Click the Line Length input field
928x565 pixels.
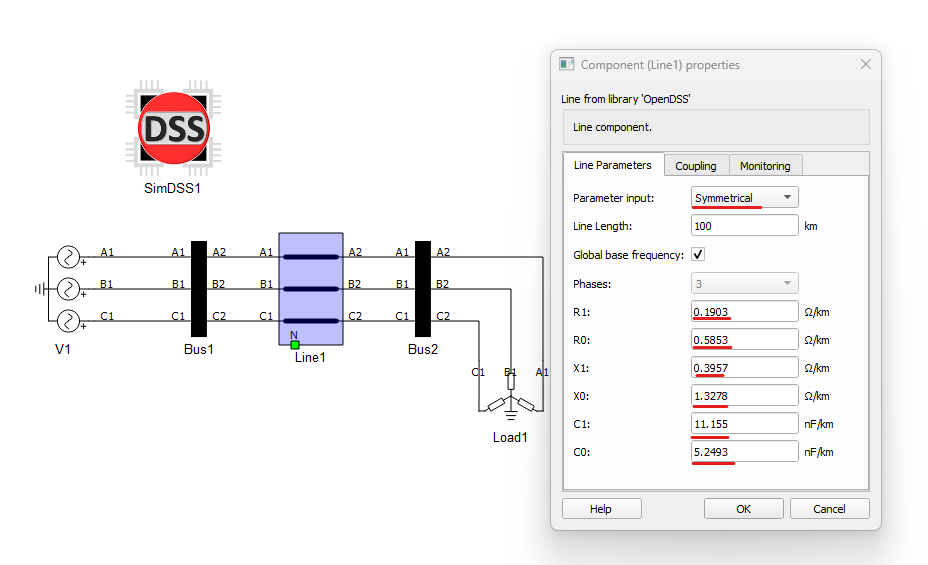pyautogui.click(x=745, y=225)
